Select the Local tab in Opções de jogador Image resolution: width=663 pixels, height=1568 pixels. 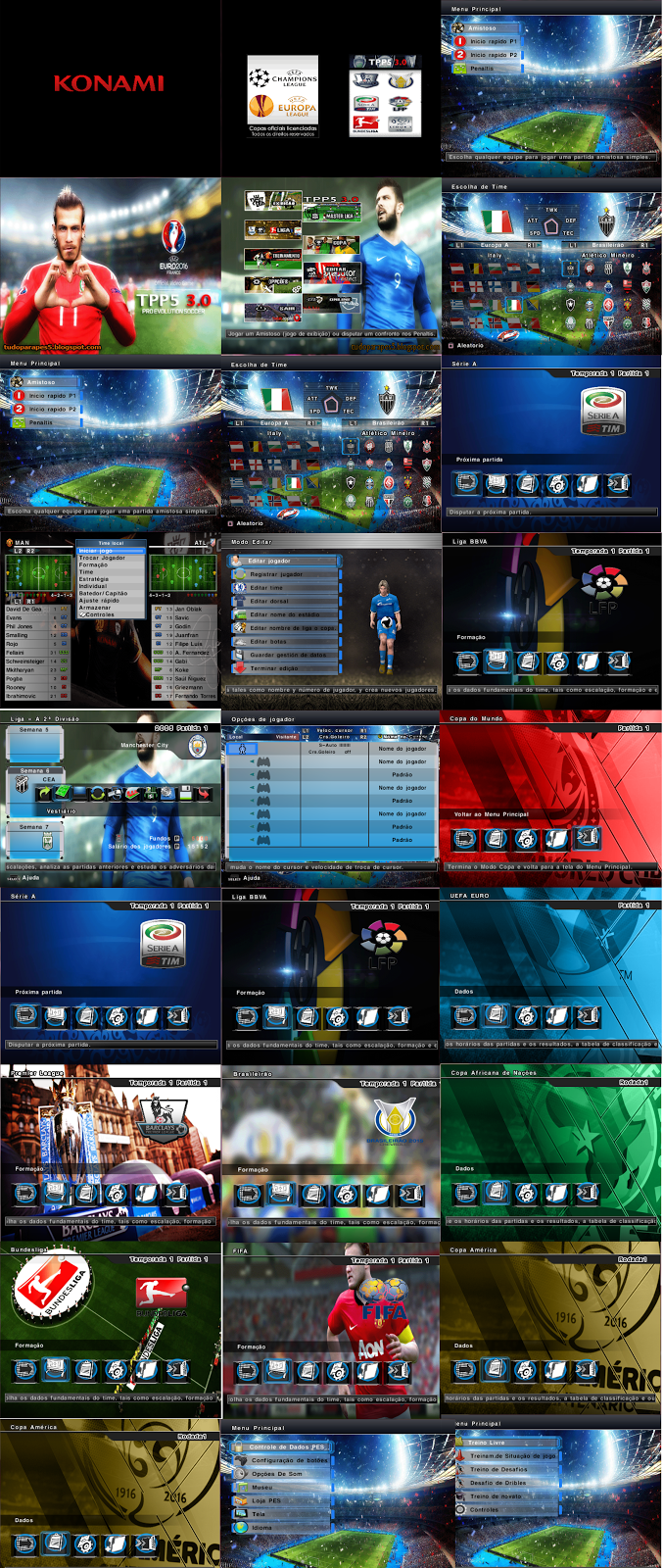point(237,736)
